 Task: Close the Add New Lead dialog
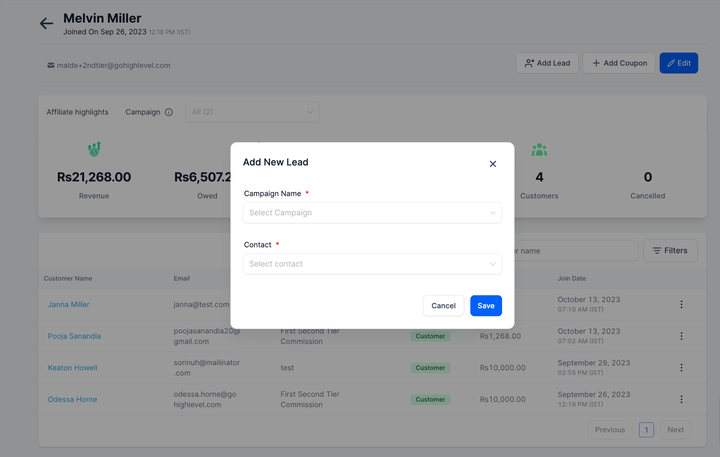point(493,164)
